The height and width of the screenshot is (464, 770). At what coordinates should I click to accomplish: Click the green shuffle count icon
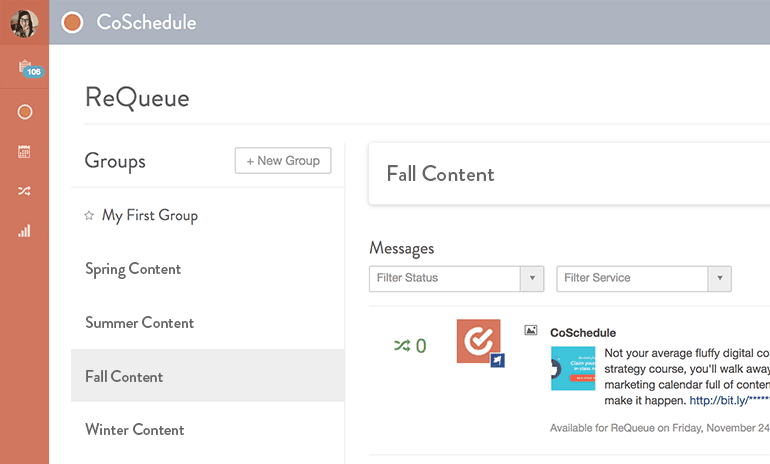pyautogui.click(x=402, y=346)
